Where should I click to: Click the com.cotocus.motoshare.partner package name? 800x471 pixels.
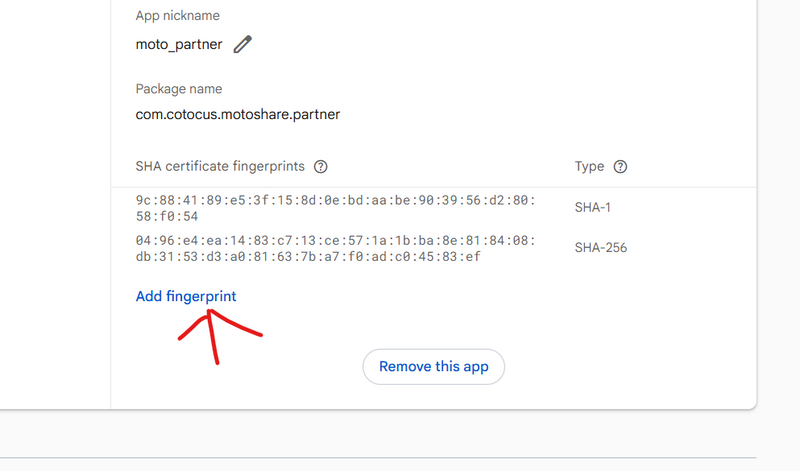(238, 114)
